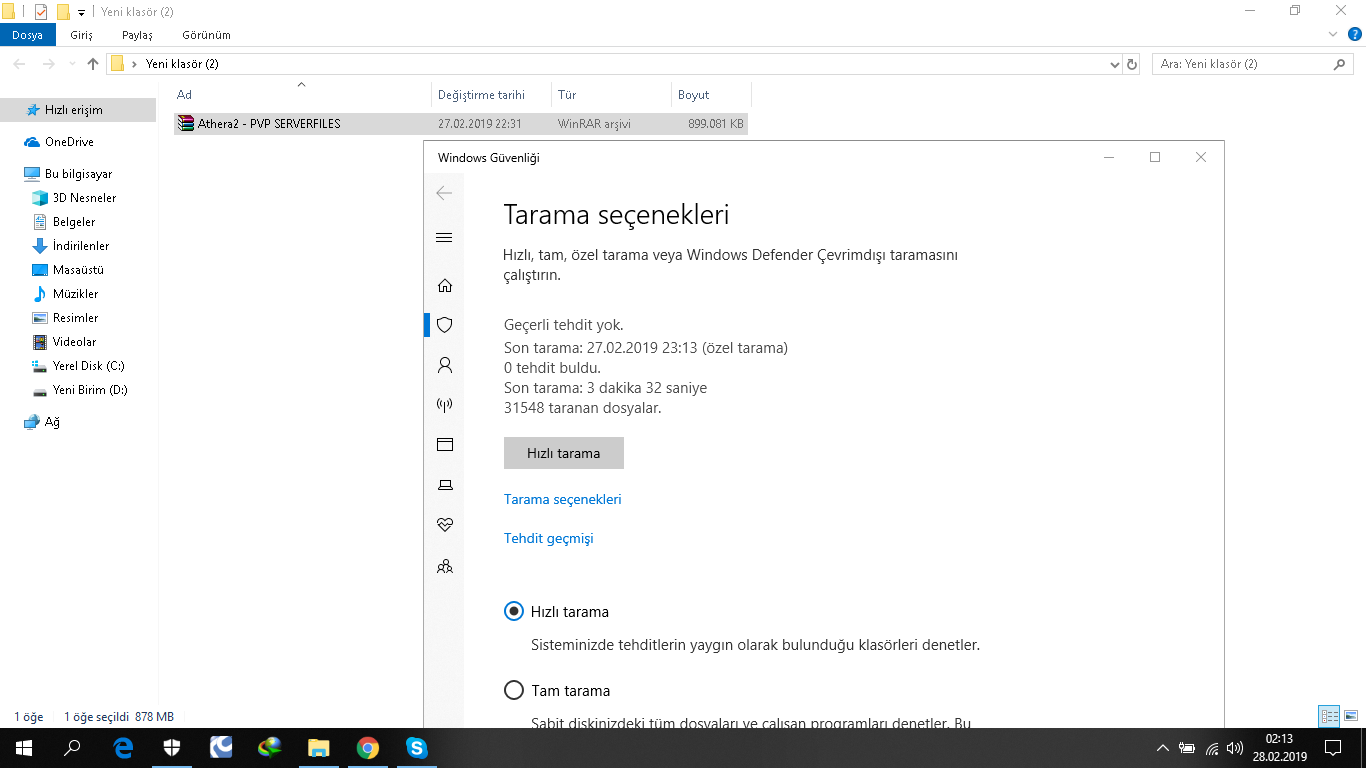Image resolution: width=1366 pixels, height=768 pixels.
Task: Open the Videolar folder
Action: coord(74,342)
